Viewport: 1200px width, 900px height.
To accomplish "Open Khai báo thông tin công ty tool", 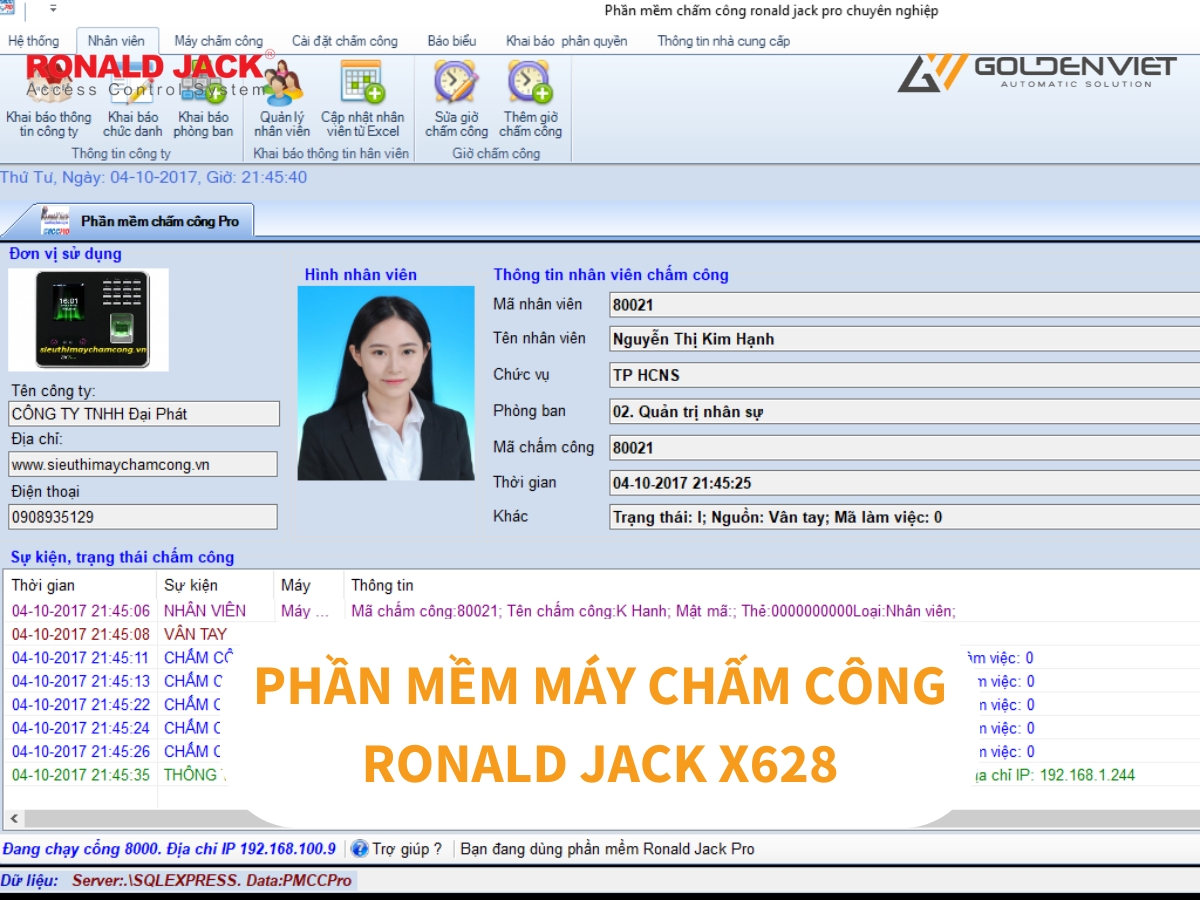I will point(47,105).
